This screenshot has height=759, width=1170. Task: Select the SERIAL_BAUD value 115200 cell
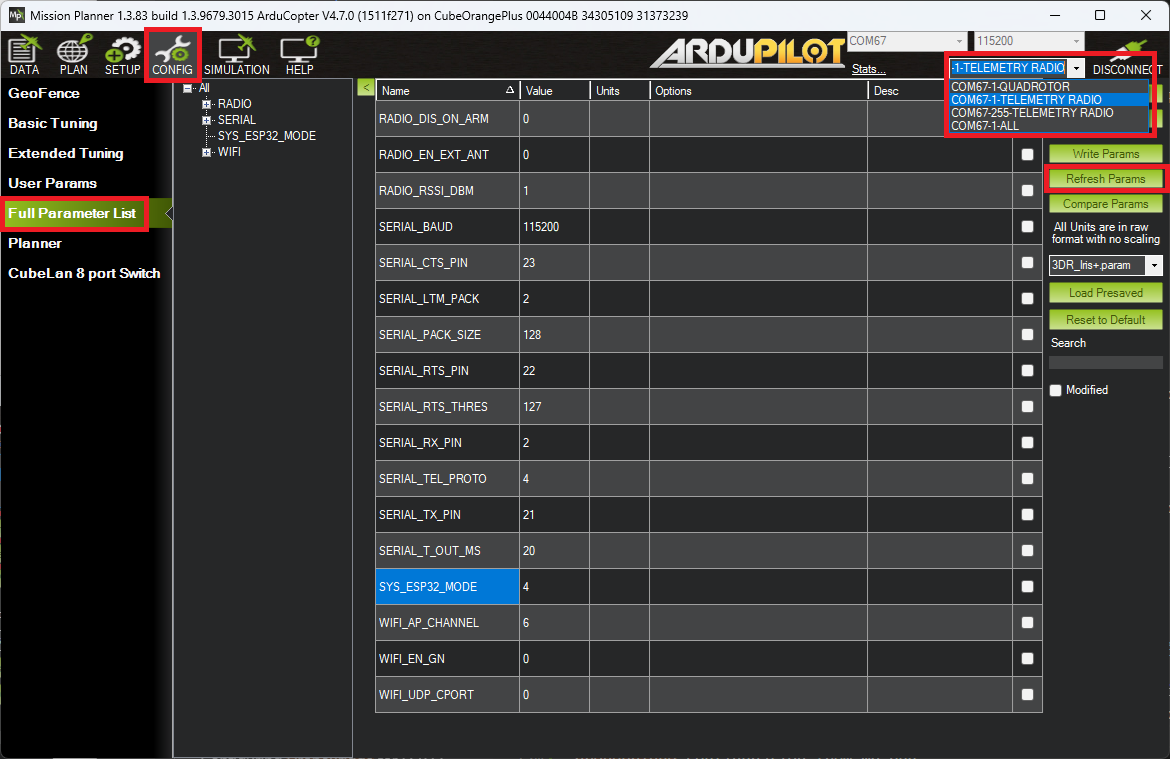coord(554,226)
